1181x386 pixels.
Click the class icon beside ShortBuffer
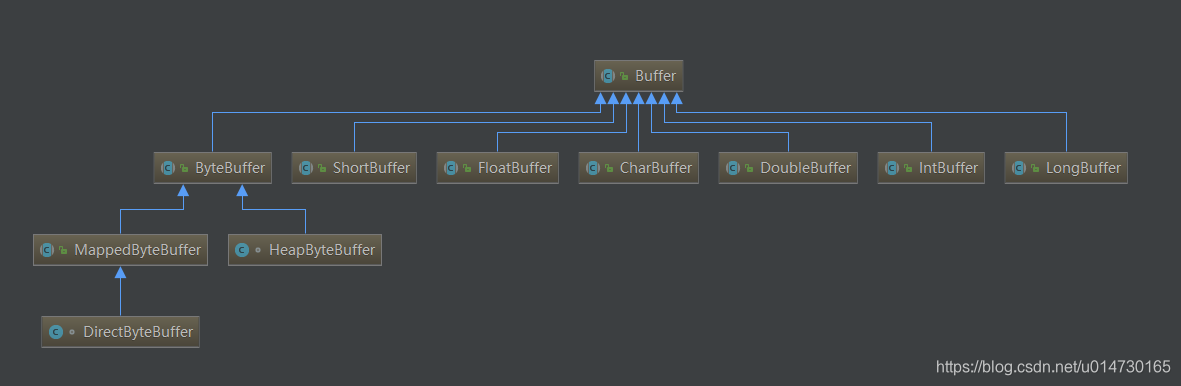click(x=306, y=168)
